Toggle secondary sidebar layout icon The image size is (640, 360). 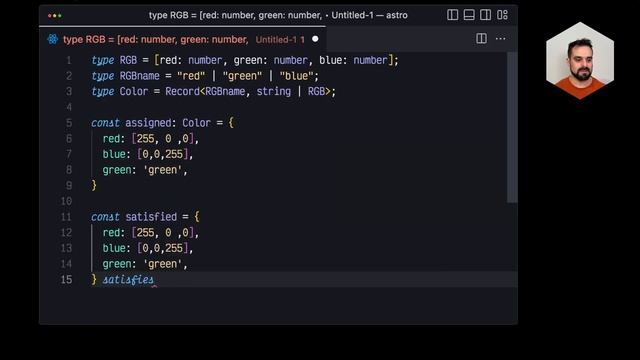coord(485,15)
